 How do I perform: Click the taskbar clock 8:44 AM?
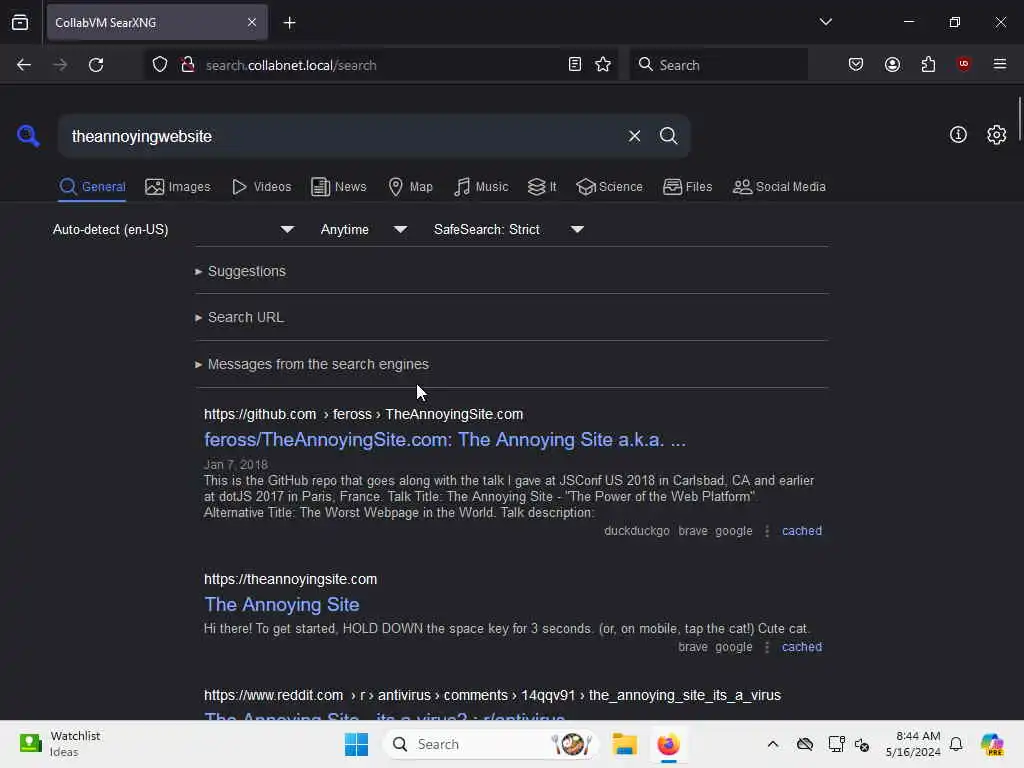point(912,744)
